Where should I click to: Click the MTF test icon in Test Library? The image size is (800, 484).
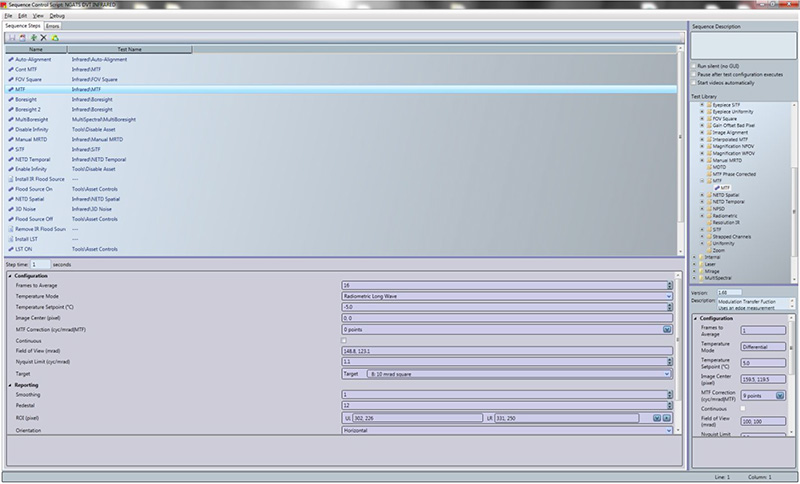coord(718,187)
